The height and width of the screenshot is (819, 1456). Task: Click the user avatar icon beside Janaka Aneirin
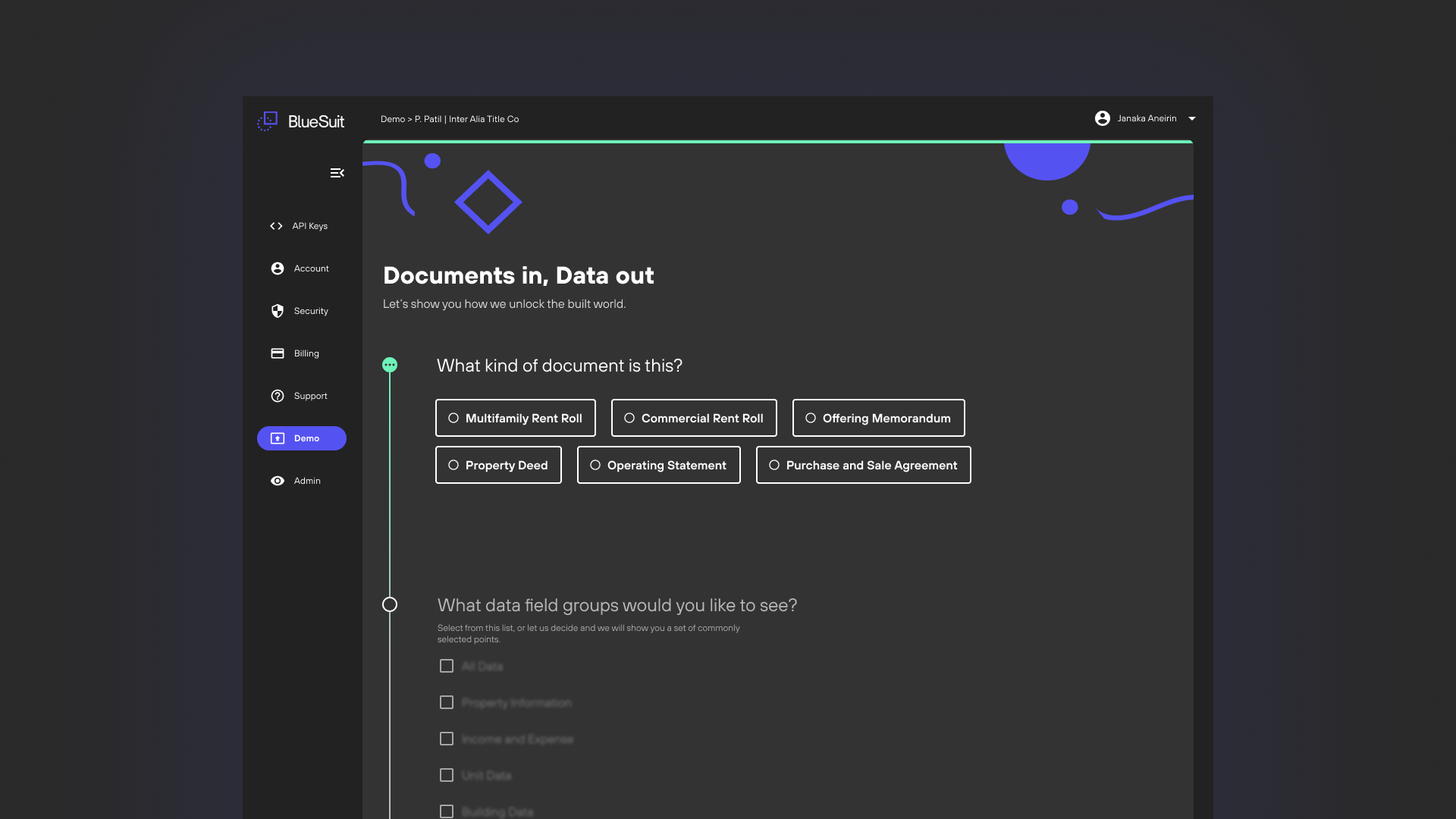1103,118
